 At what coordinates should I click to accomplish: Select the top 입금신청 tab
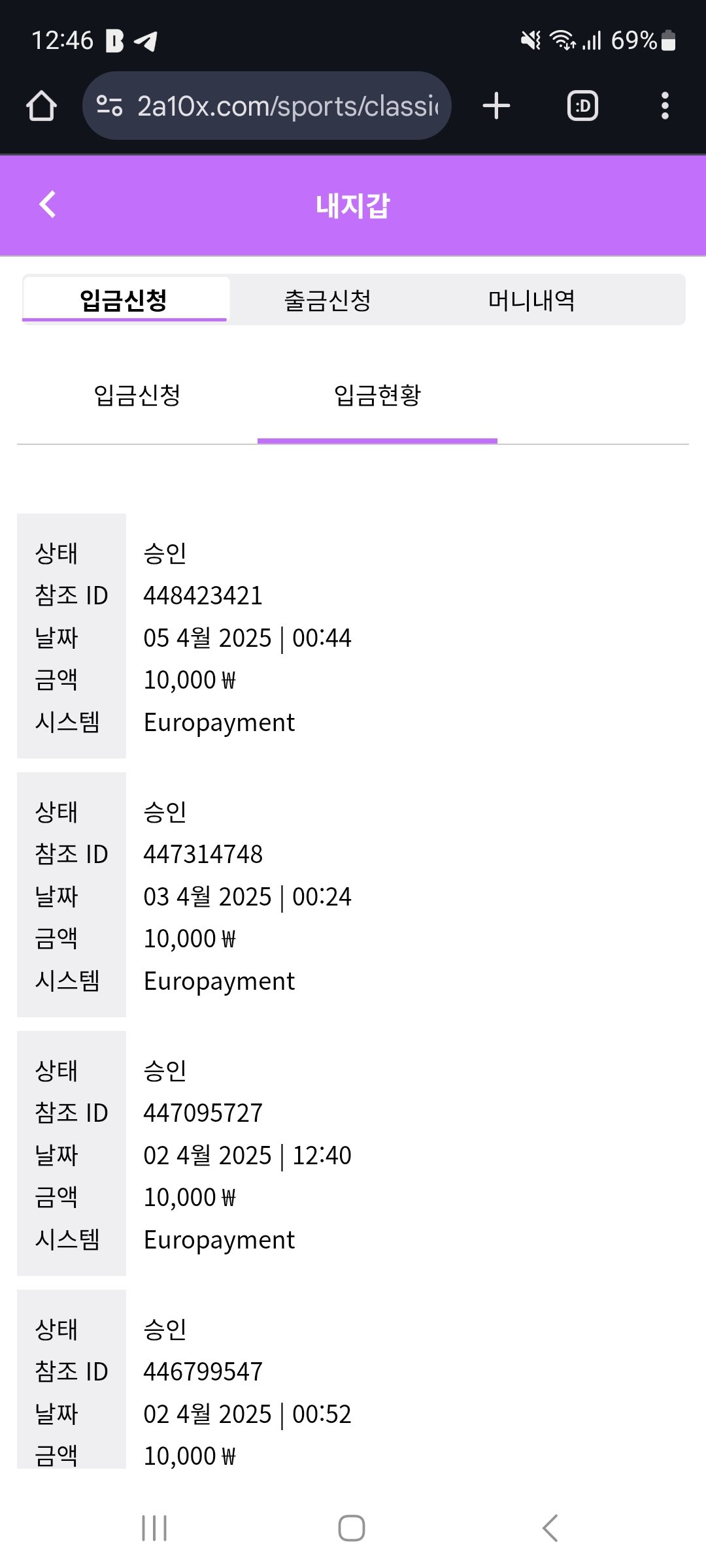(x=124, y=301)
